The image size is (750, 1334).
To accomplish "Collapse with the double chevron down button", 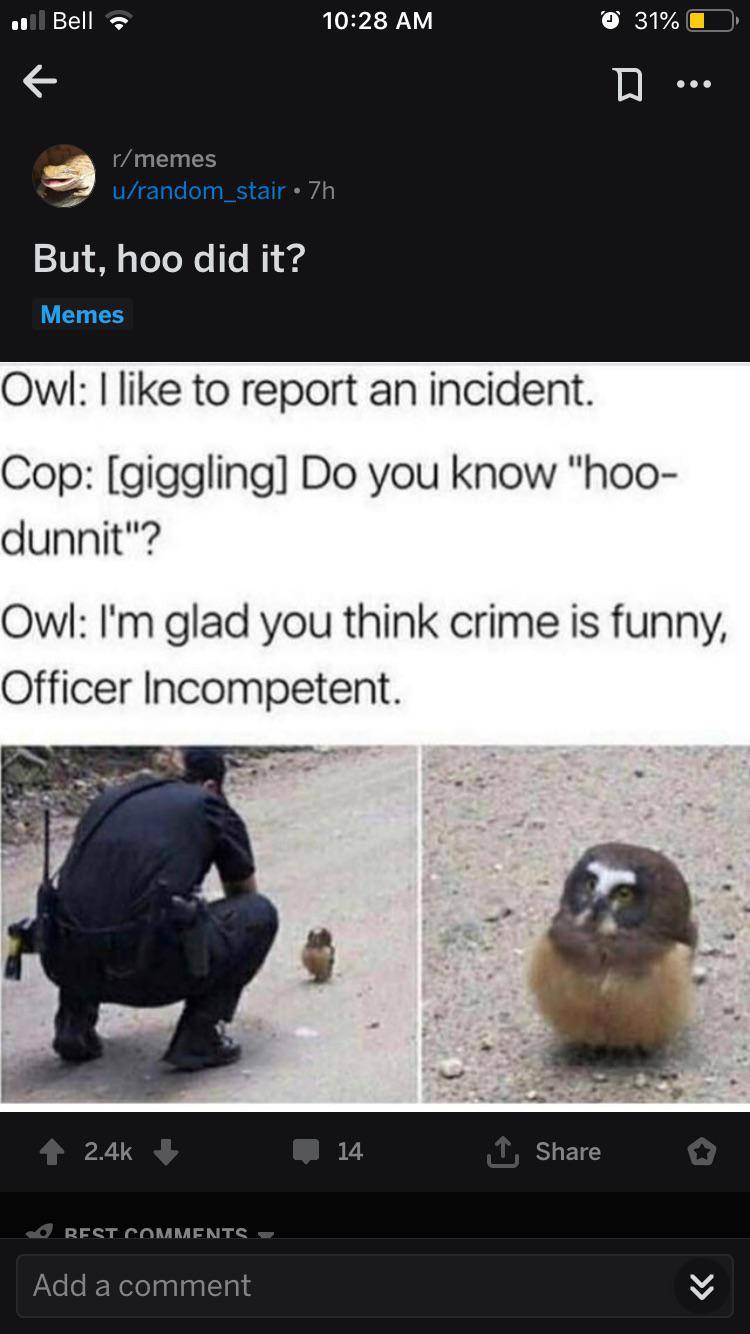I will tap(701, 1286).
